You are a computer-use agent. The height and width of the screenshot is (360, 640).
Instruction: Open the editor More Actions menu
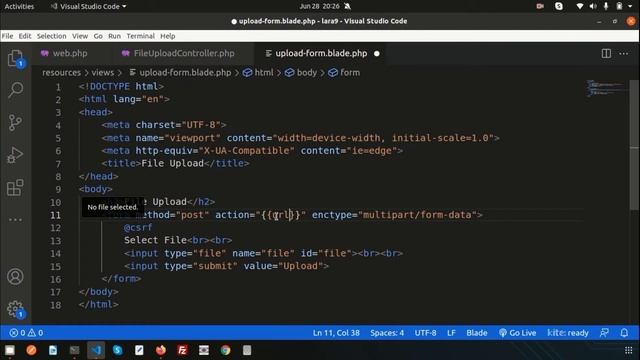tap(624, 53)
